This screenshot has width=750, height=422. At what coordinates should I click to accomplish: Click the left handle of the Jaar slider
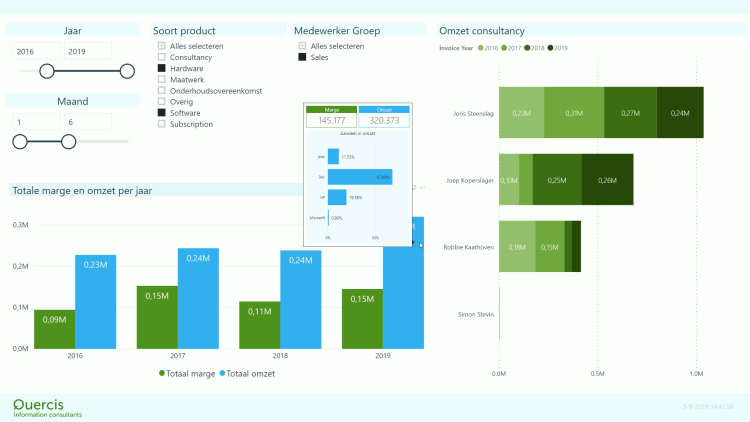click(x=46, y=70)
